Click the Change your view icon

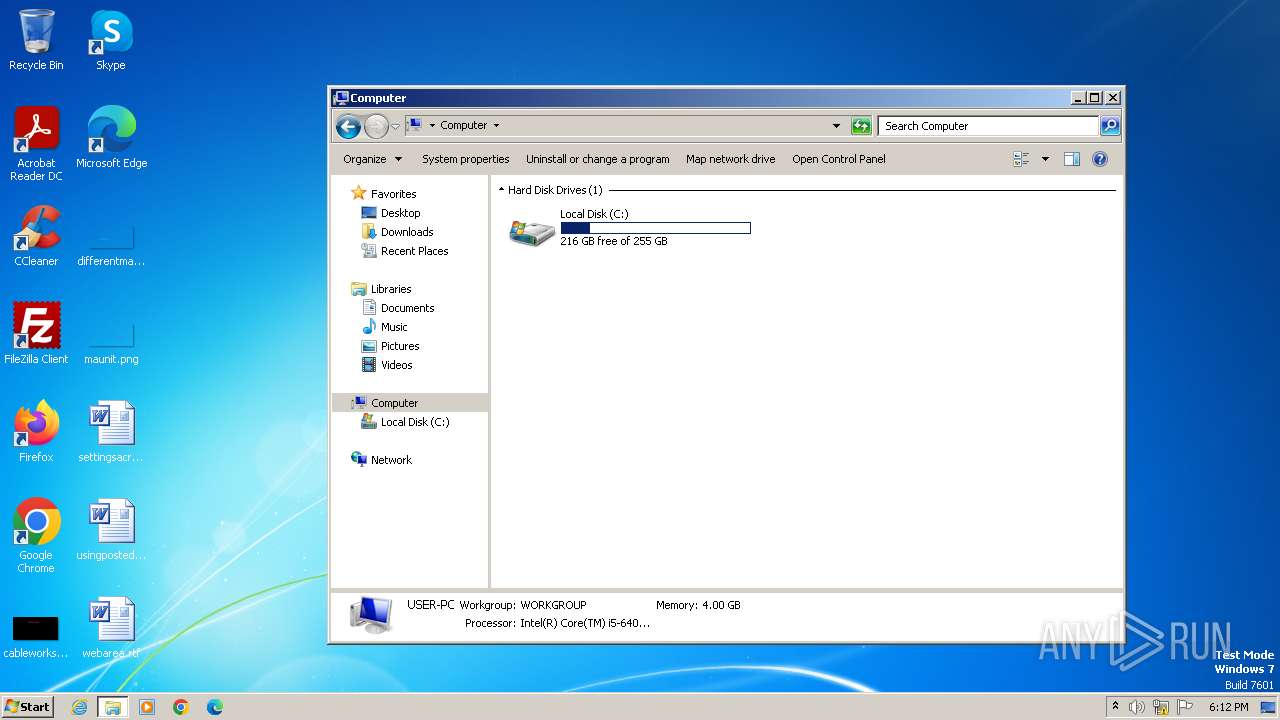point(1021,159)
